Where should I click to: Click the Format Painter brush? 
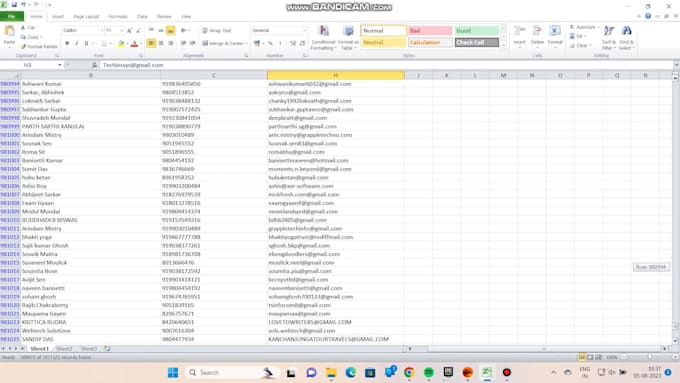click(x=23, y=46)
